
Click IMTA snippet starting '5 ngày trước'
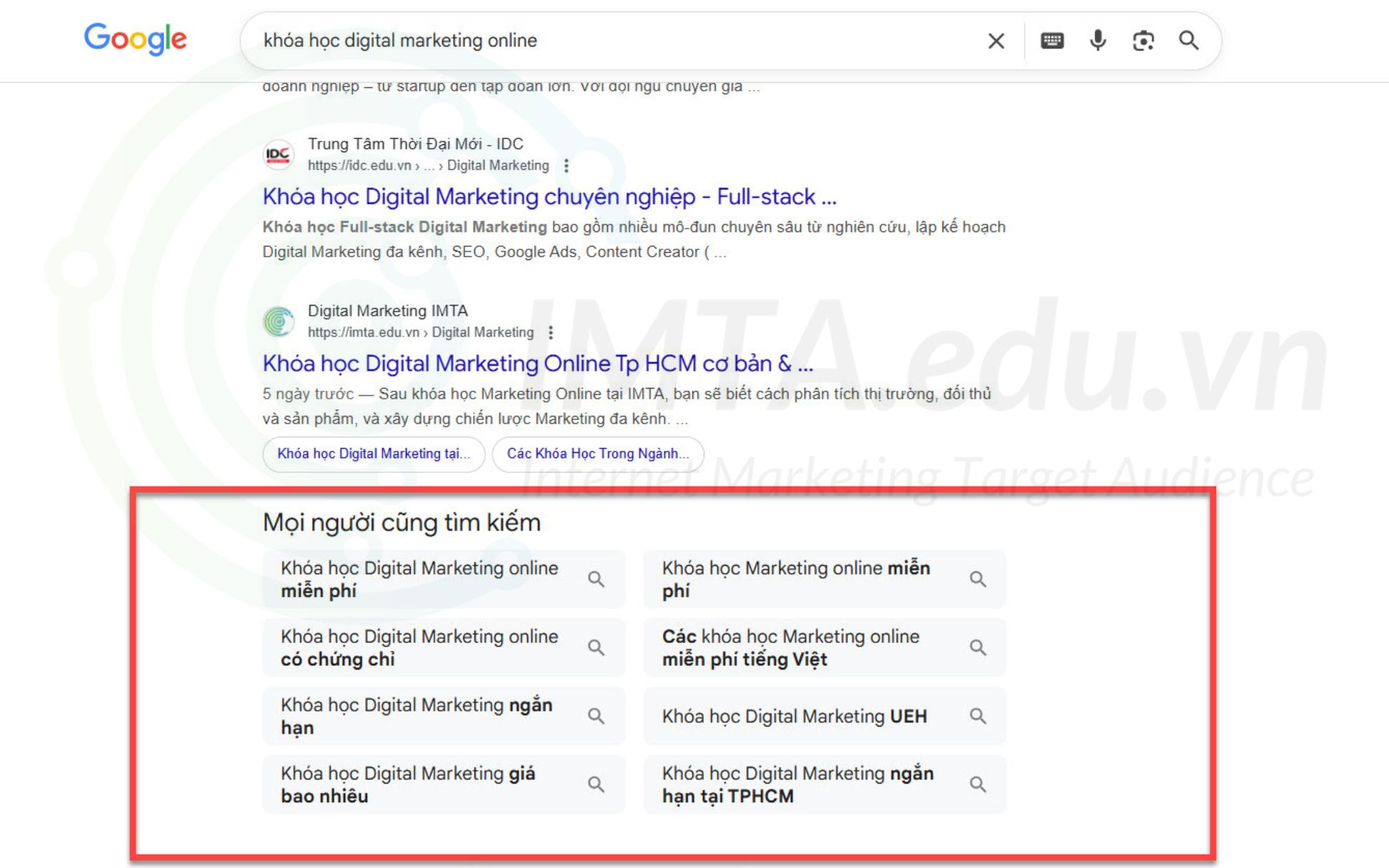[x=627, y=406]
